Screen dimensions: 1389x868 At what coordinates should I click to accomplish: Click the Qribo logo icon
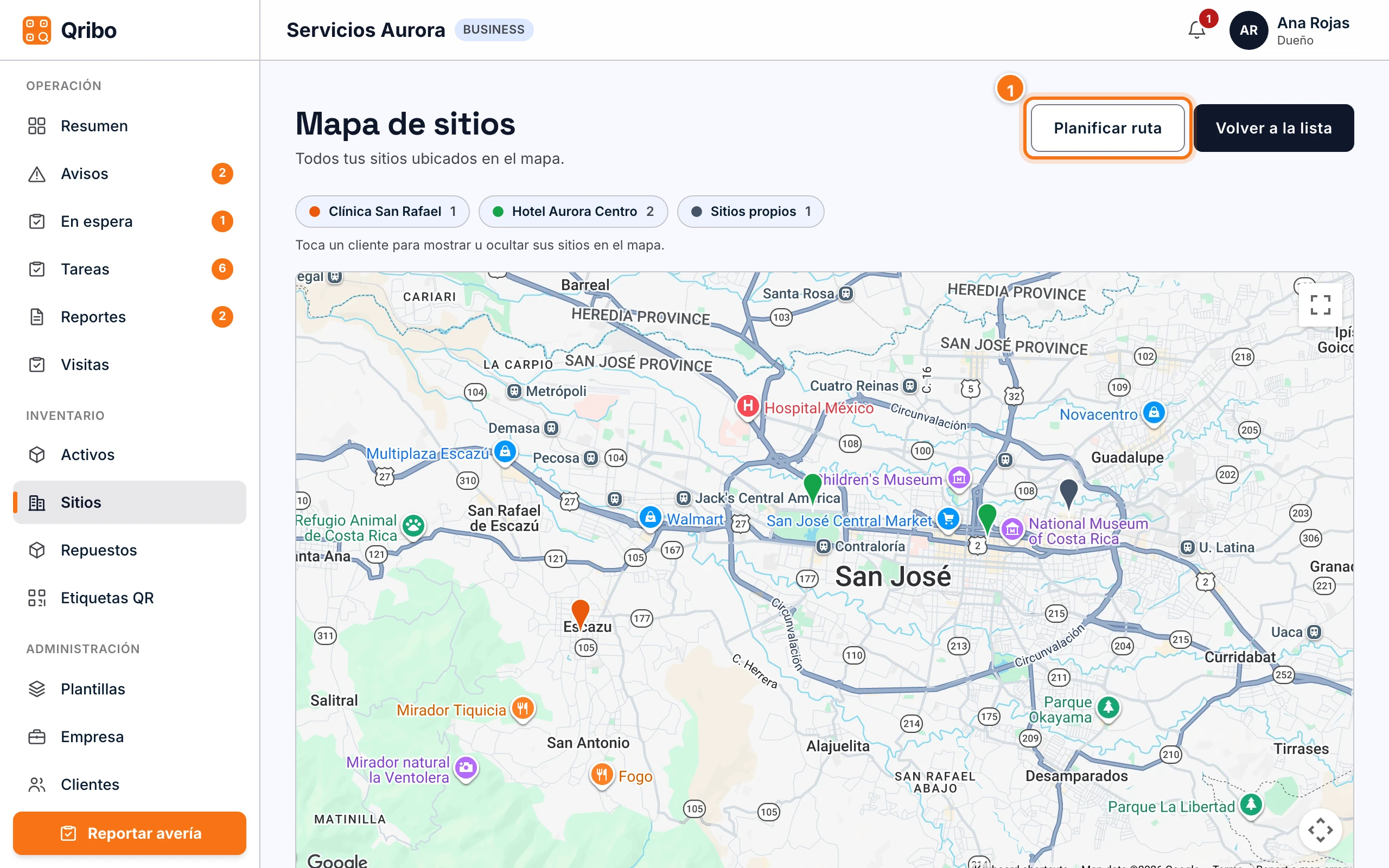(37, 30)
